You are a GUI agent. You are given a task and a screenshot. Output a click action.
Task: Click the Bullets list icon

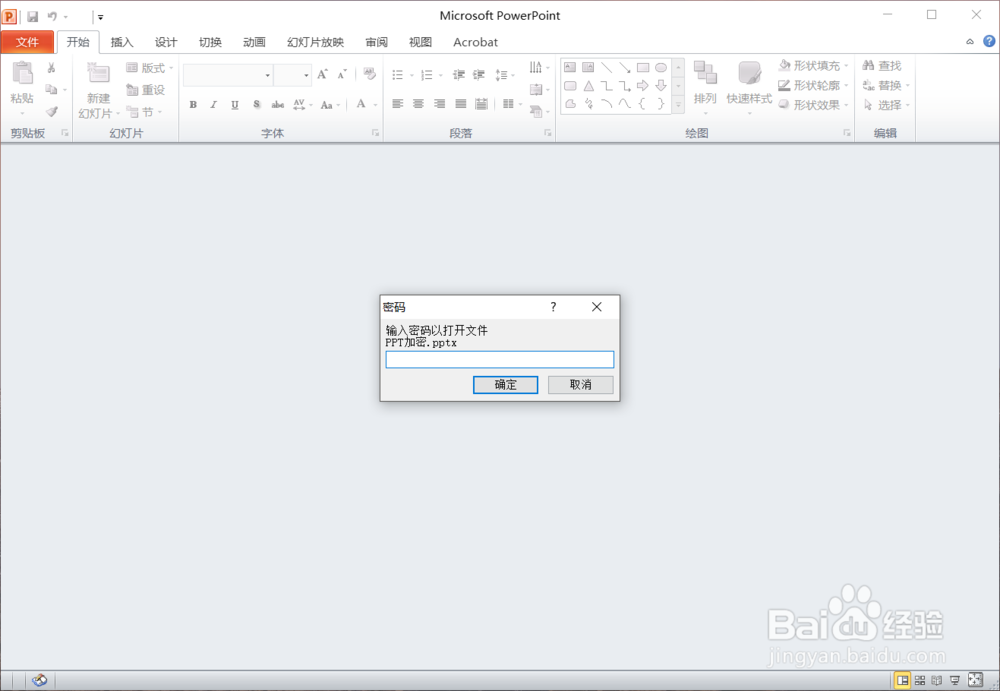(x=397, y=75)
